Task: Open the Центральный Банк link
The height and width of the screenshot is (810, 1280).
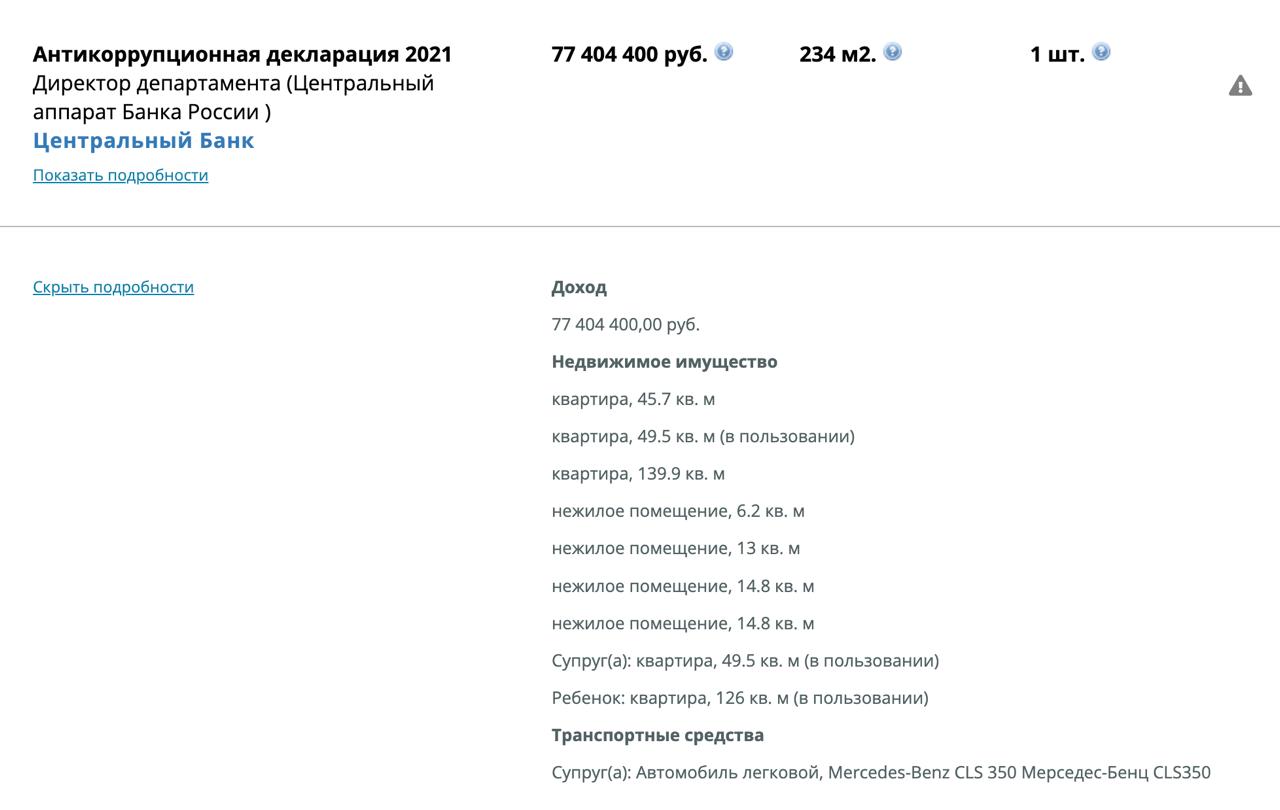Action: pyautogui.click(x=143, y=140)
